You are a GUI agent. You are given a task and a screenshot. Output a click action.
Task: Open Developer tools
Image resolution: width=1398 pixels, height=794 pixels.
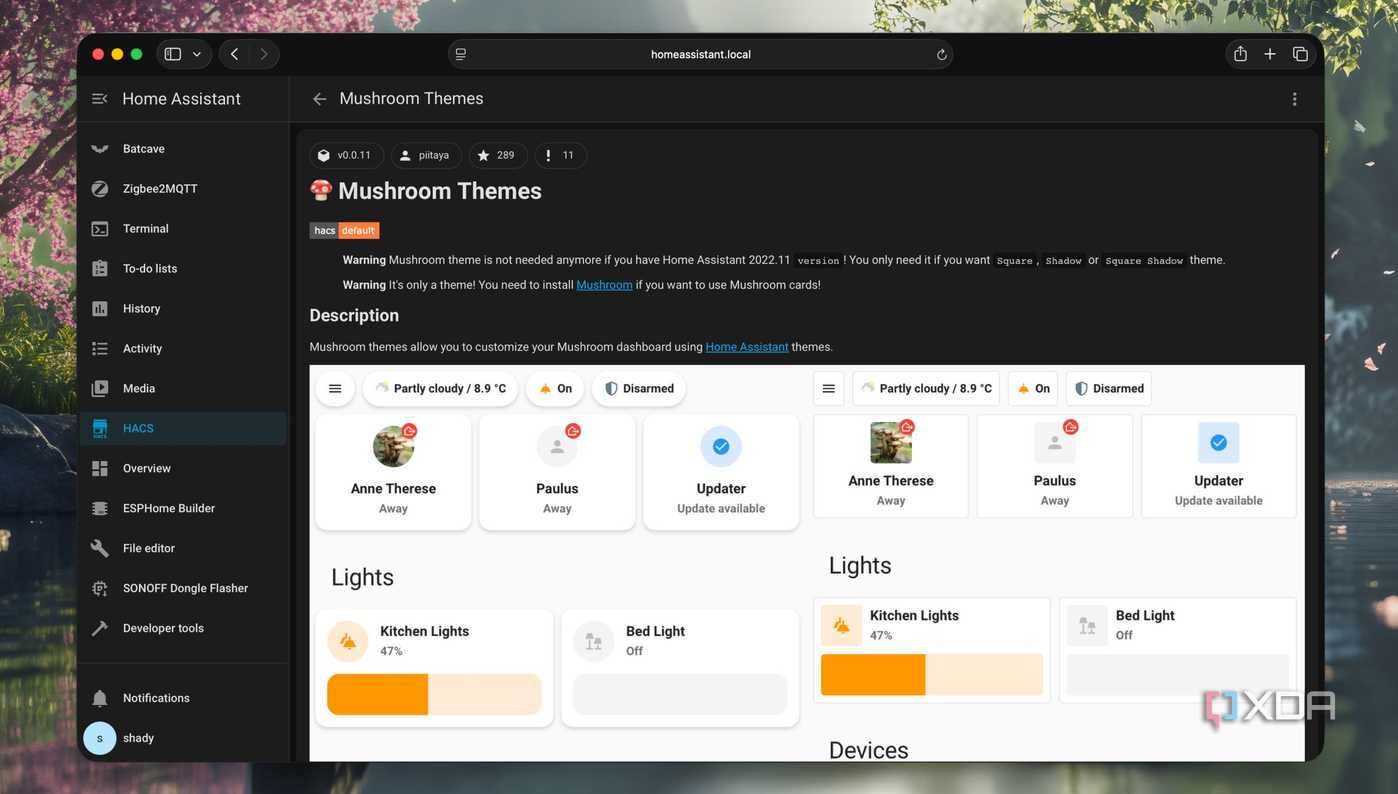tap(183, 629)
